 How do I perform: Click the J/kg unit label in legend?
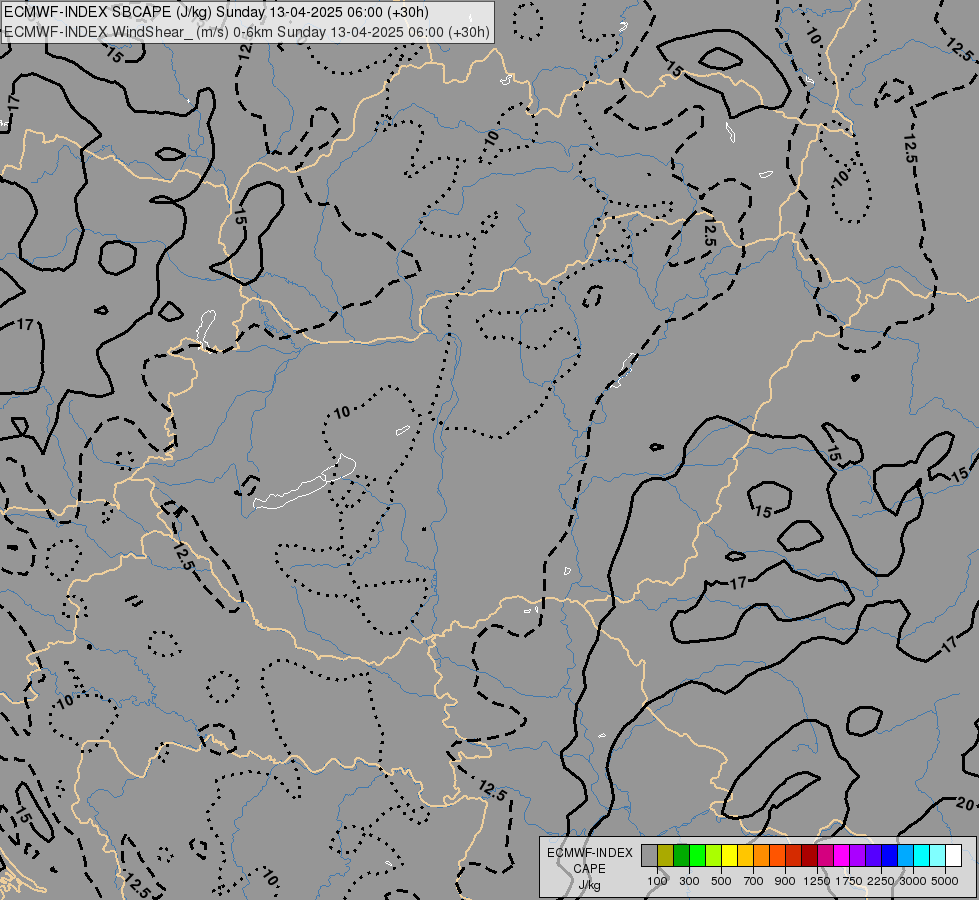click(x=589, y=886)
